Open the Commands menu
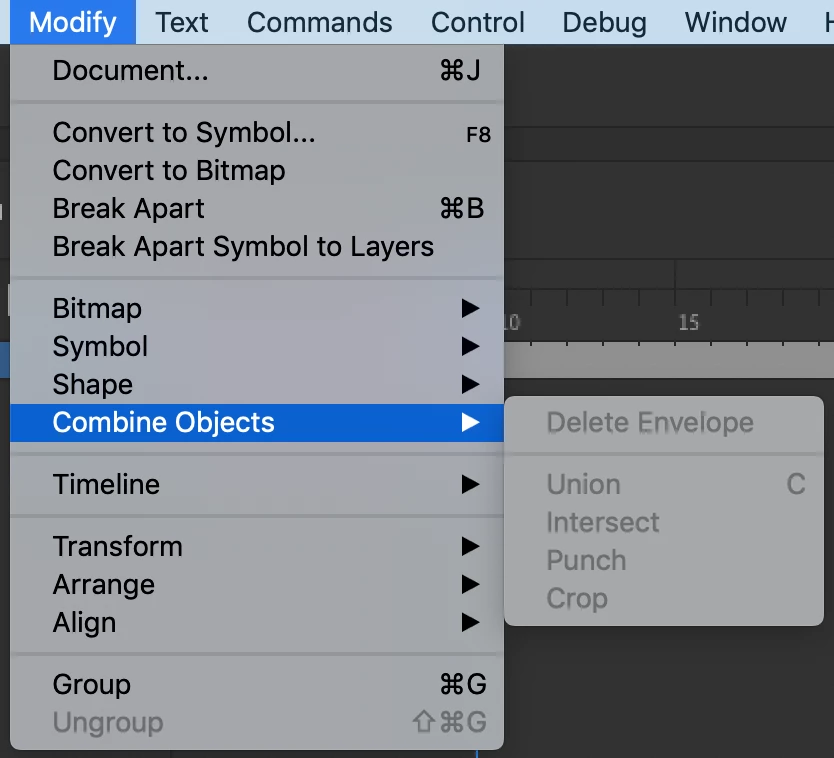 (319, 22)
